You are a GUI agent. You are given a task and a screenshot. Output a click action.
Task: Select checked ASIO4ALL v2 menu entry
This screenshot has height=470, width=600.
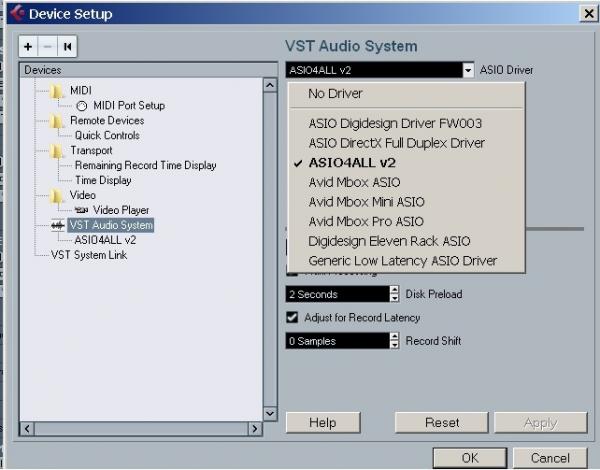point(406,163)
